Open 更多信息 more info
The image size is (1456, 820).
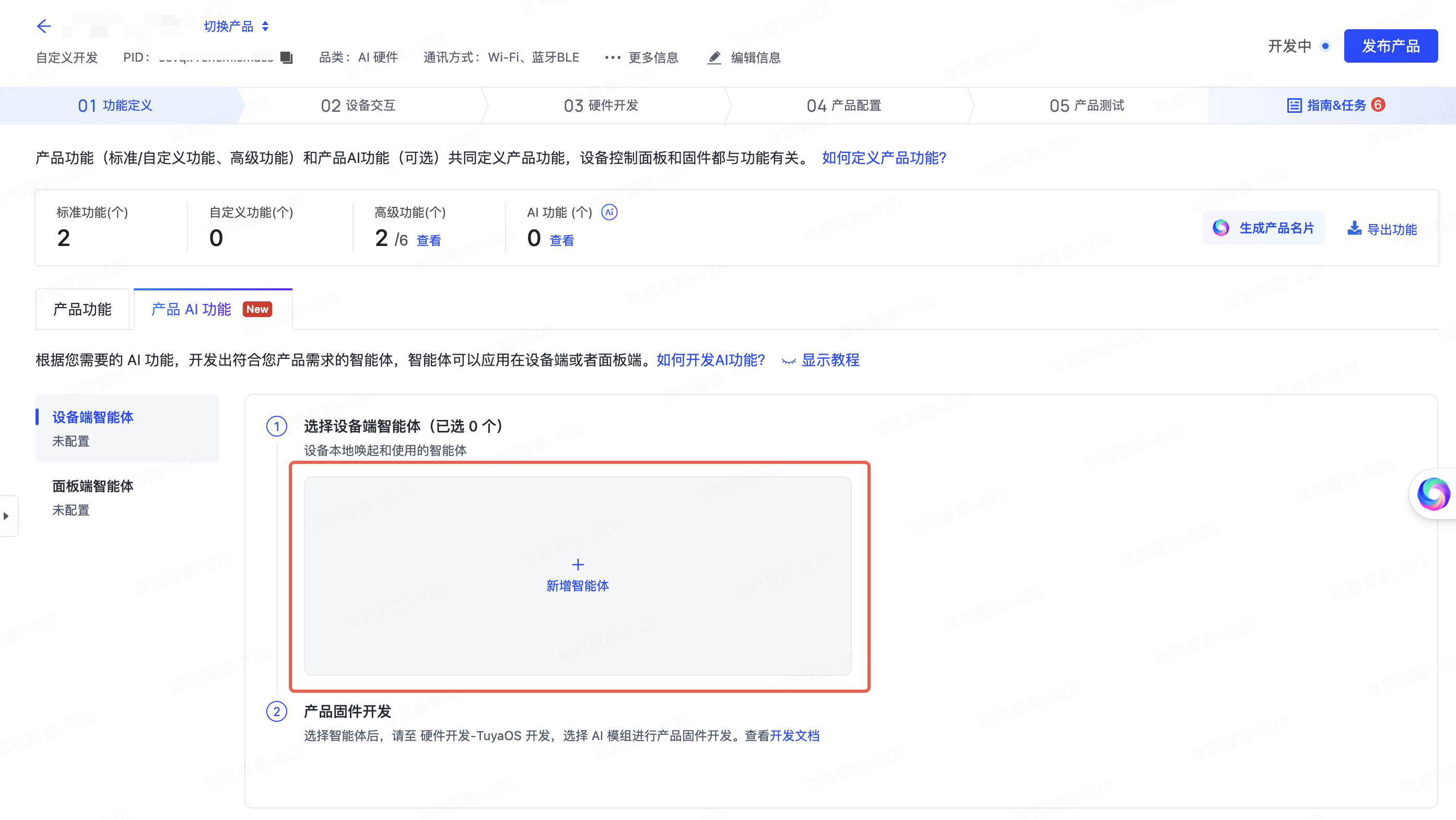click(x=641, y=57)
